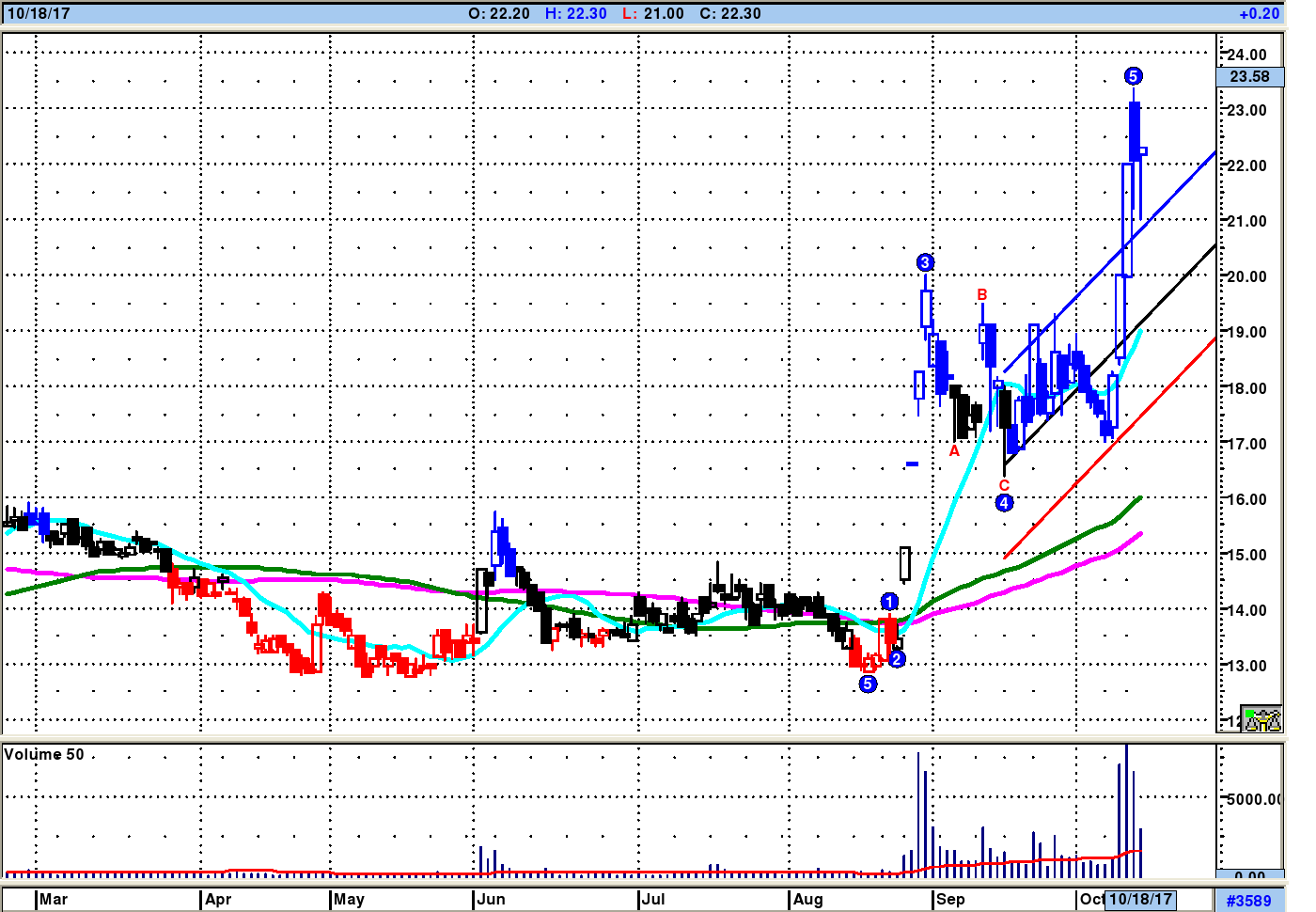Click the +0.20 change value in header
Viewport: 1316px width, 912px height.
click(x=1259, y=13)
